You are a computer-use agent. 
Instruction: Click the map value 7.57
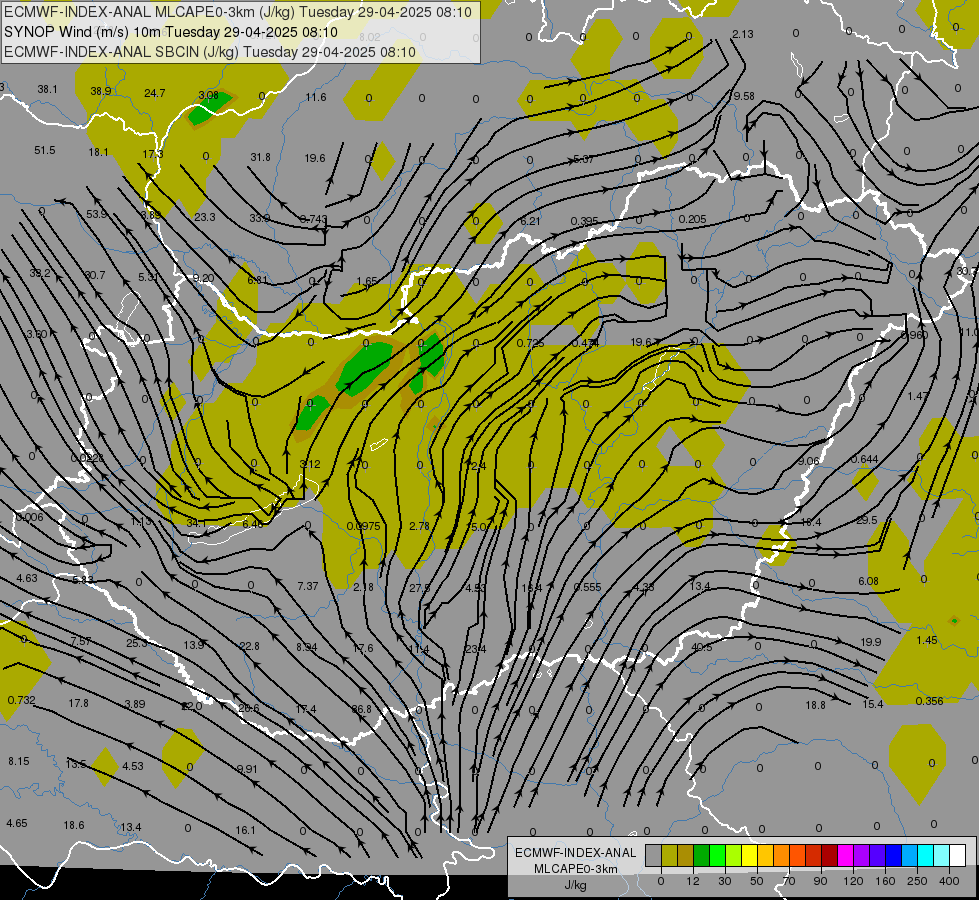pos(81,641)
